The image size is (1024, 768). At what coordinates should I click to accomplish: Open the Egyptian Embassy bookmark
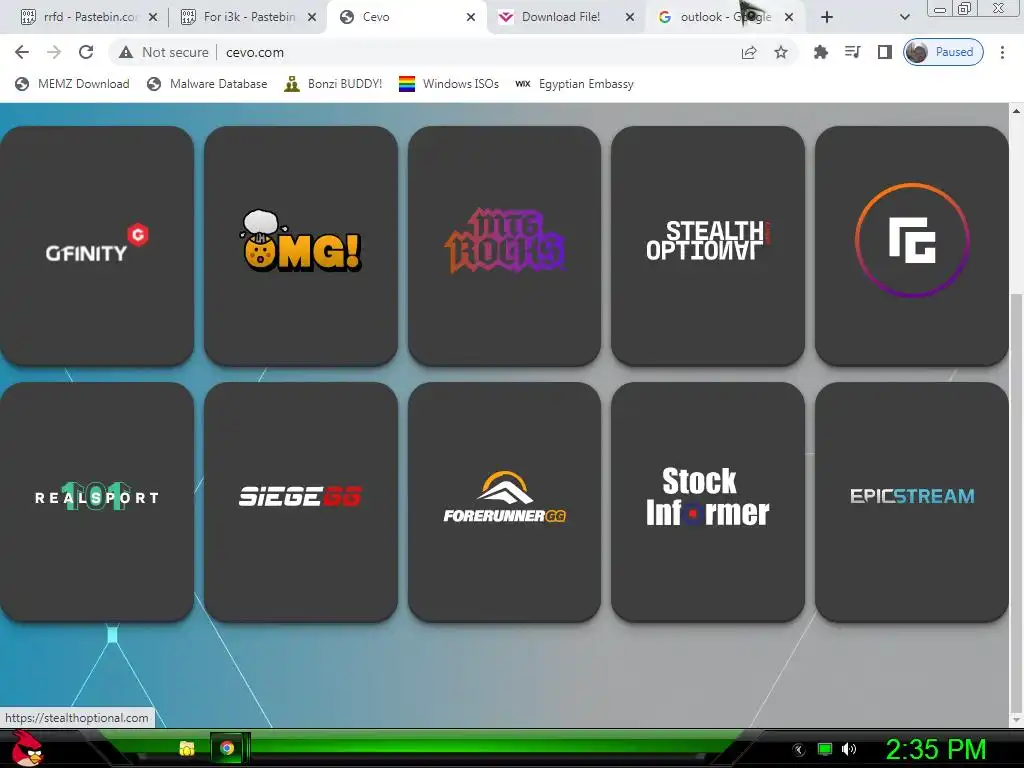574,84
